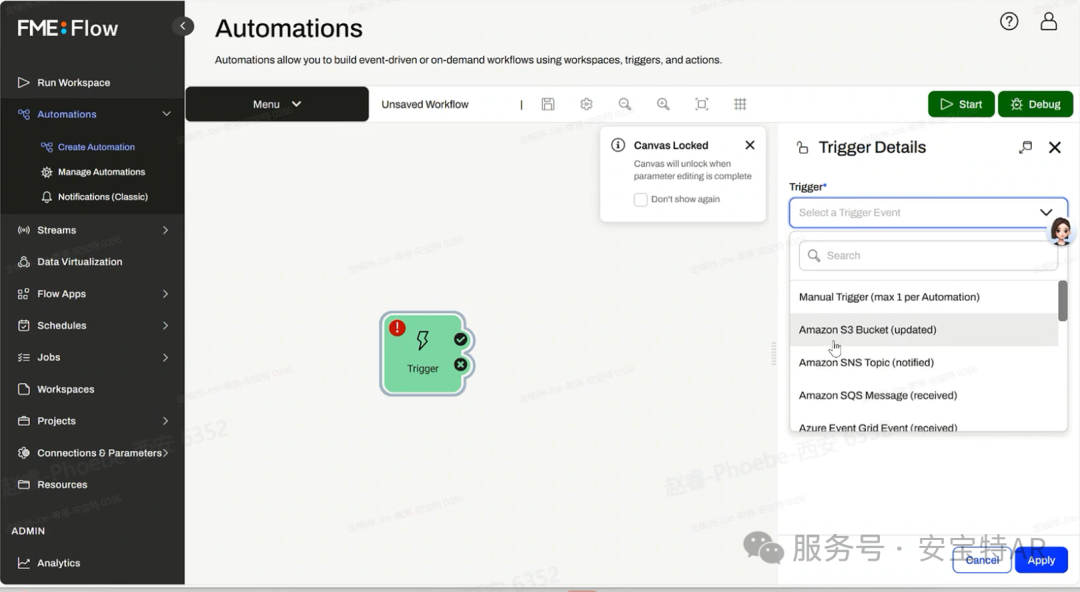Viewport: 1080px width, 592px height.
Task: Expand the Projects sidebar section
Action: [165, 421]
